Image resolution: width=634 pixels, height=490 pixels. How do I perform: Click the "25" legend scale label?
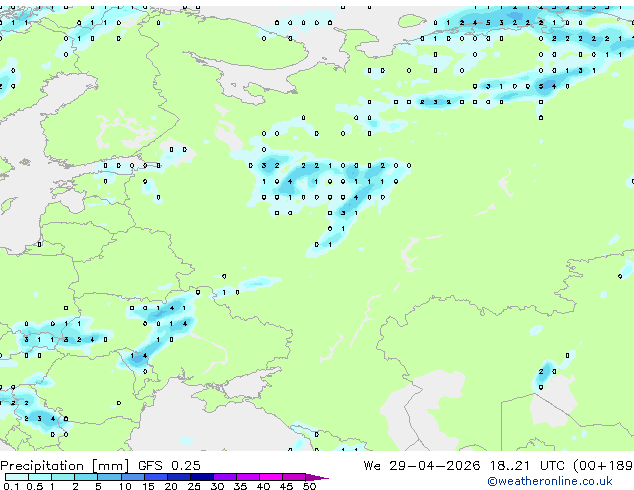[x=194, y=486]
